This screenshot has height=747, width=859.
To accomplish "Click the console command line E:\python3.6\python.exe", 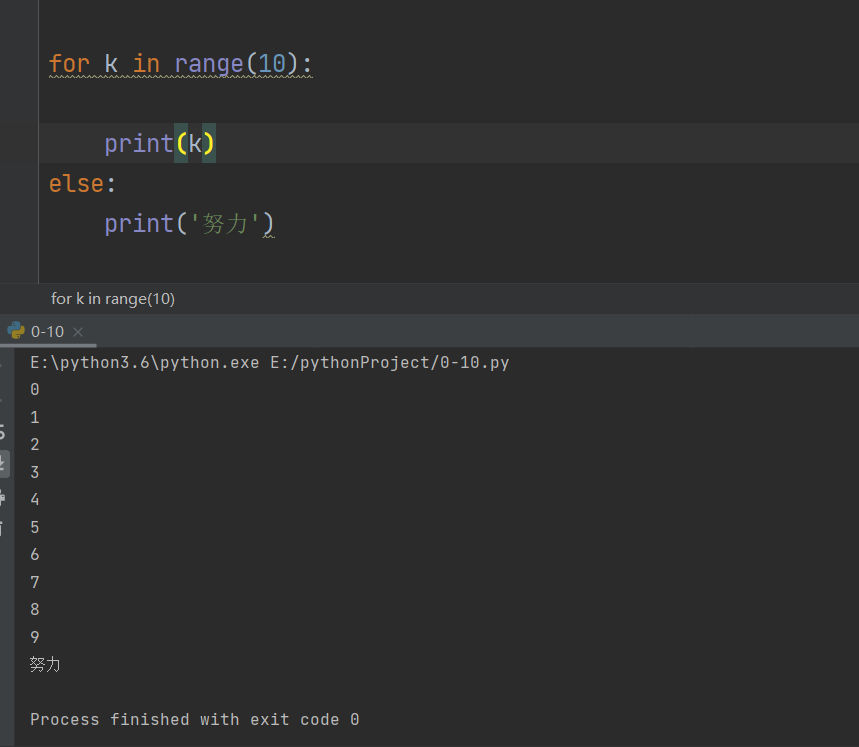I will pos(145,362).
